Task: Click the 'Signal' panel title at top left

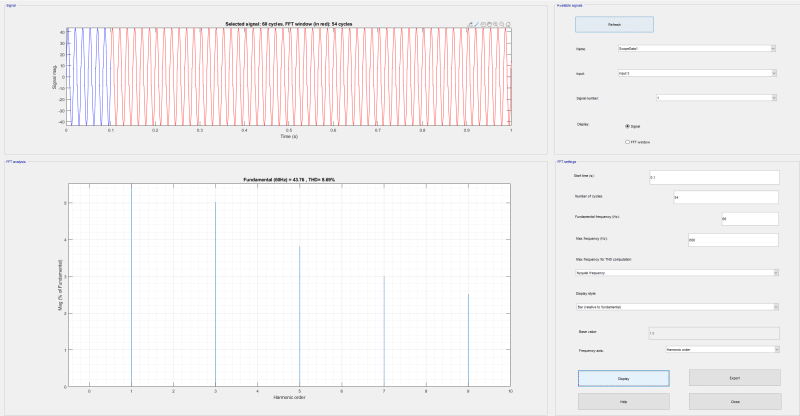Action: click(x=11, y=6)
